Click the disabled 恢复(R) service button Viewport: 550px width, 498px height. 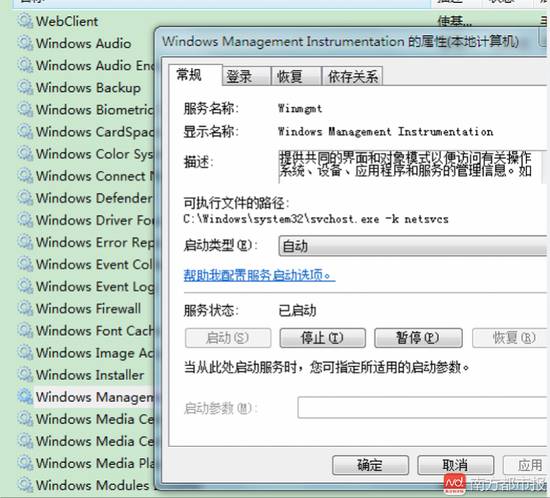coord(510,338)
